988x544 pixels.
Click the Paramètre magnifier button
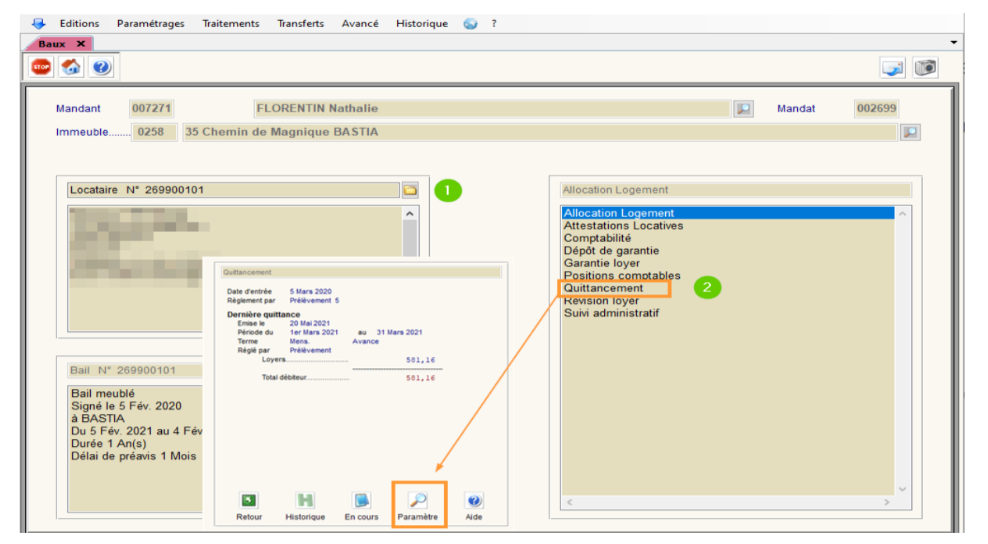pos(418,500)
